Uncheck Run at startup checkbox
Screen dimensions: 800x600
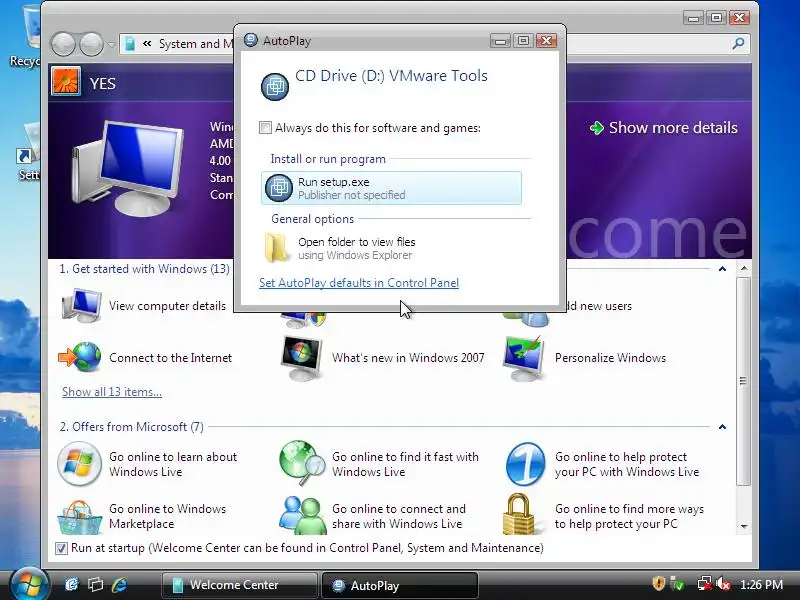[61, 548]
